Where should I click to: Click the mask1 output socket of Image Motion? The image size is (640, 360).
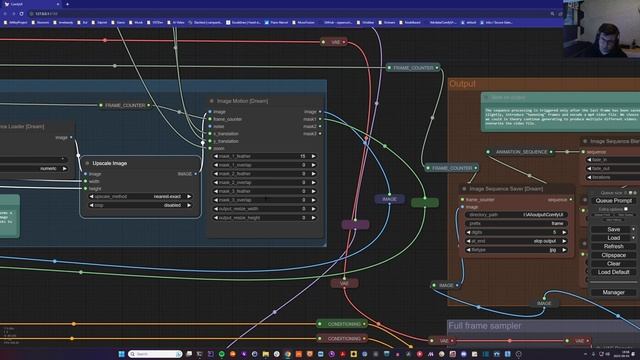(x=320, y=119)
